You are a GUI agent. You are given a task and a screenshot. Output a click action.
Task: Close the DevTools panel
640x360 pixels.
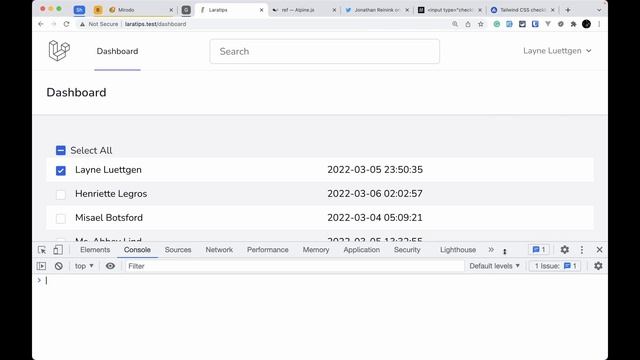599,249
